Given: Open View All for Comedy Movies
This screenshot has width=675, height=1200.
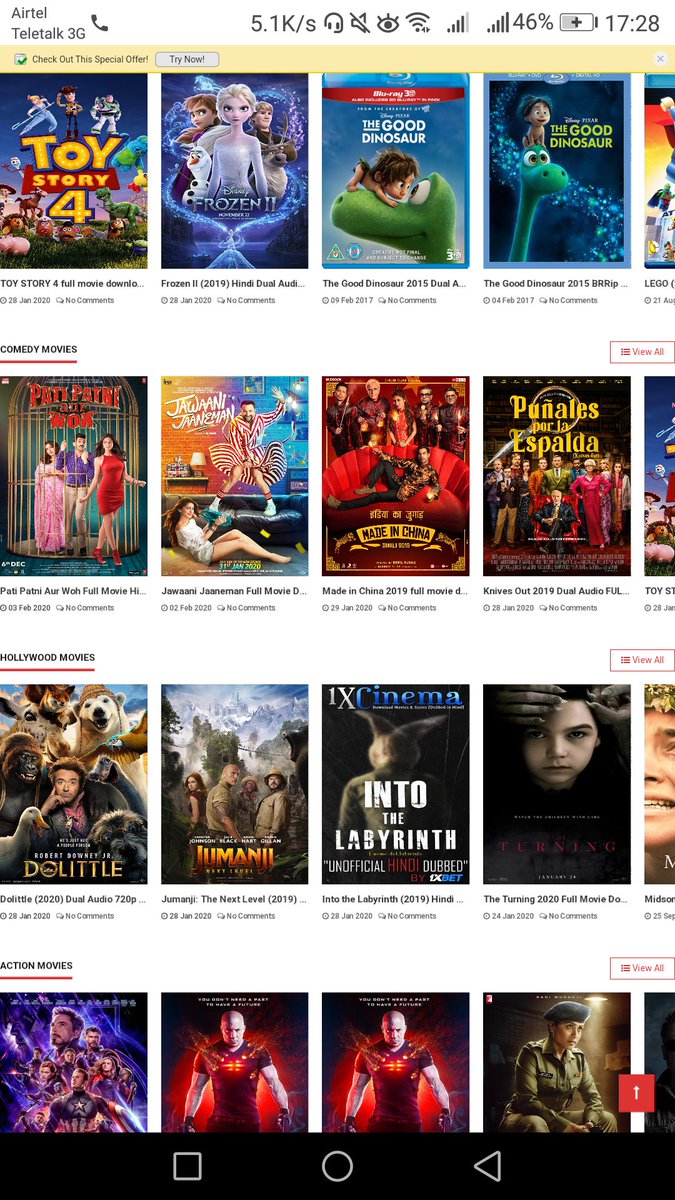Looking at the screenshot, I should [x=642, y=352].
